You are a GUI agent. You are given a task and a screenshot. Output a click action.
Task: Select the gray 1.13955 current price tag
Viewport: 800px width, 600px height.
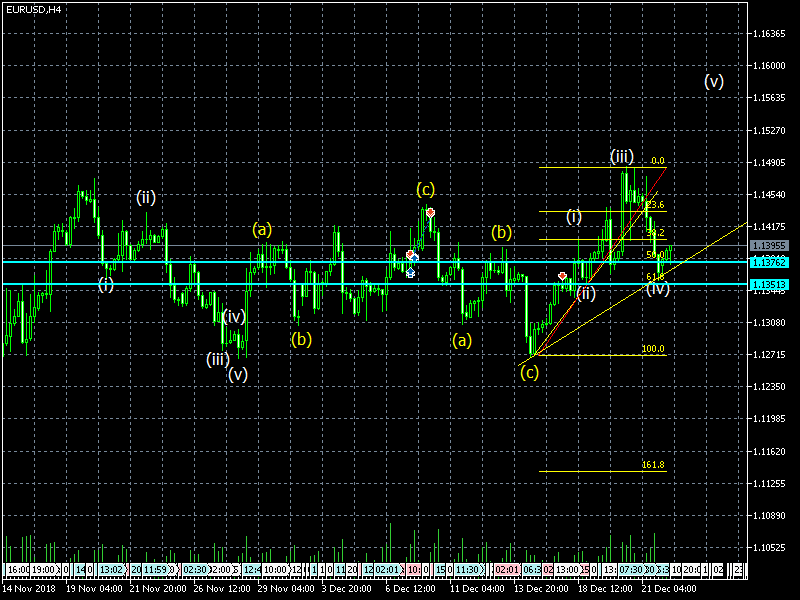coord(771,245)
